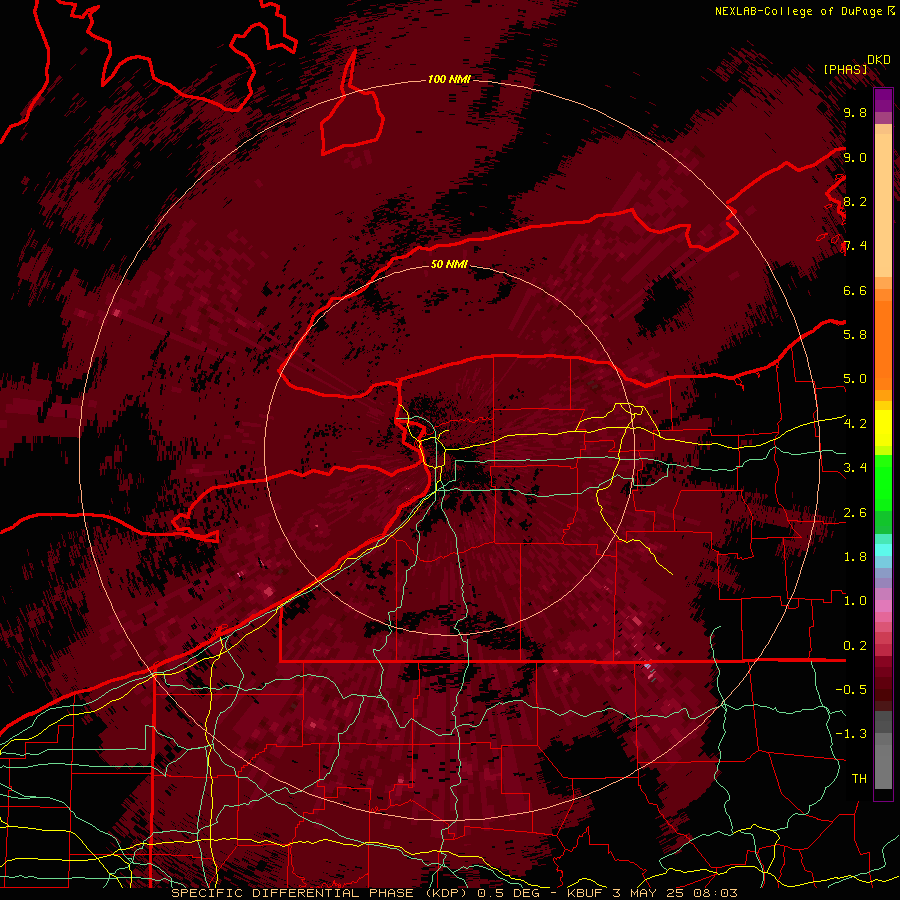
Task: Click the TH label at the scale bottom
Action: [x=859, y=779]
